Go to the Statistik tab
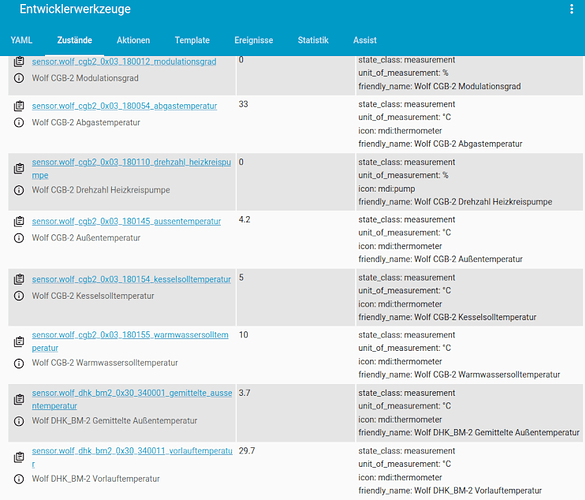This screenshot has width=585, height=500. point(313,40)
